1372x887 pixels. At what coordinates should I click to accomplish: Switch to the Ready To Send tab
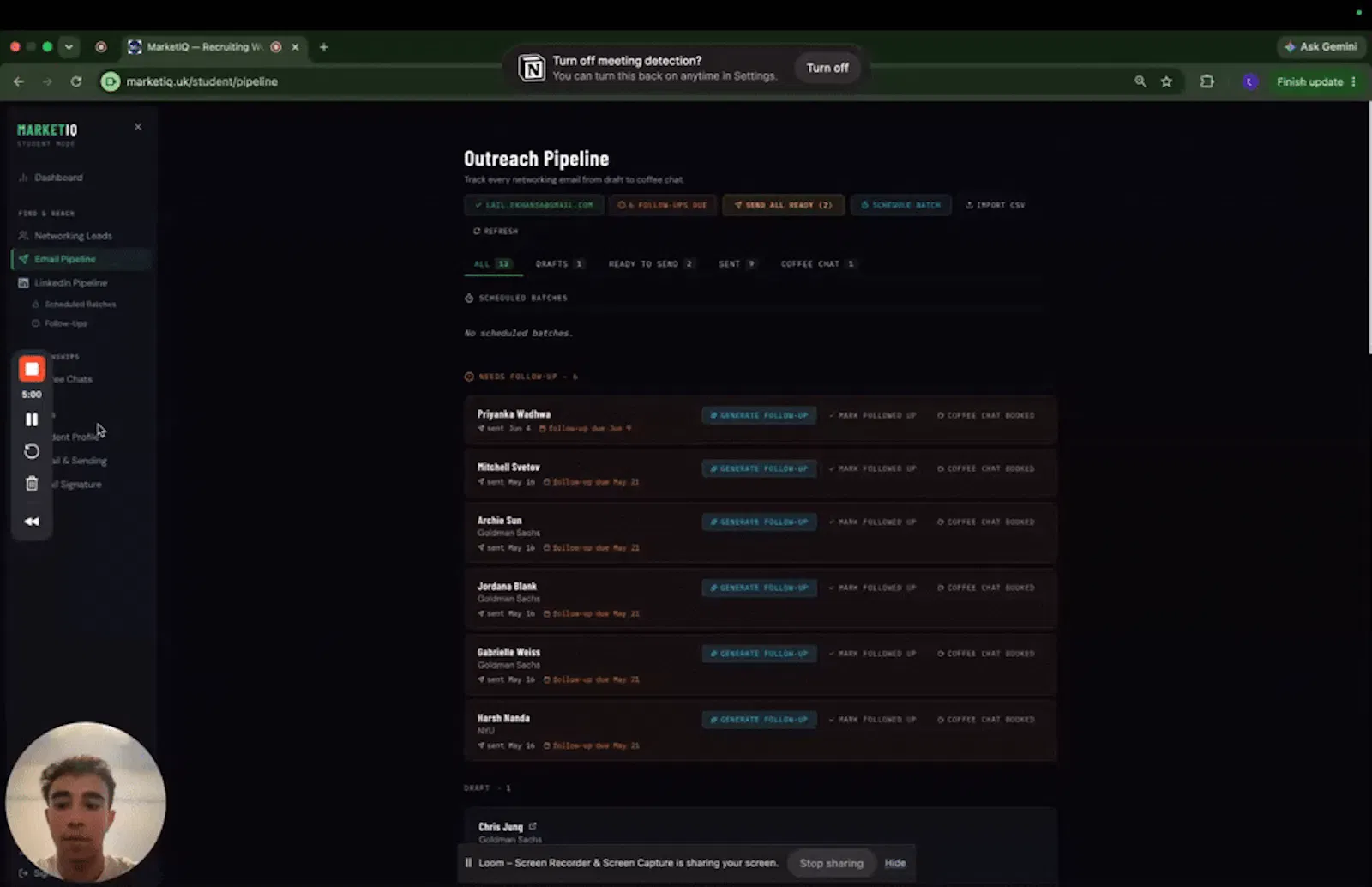click(652, 264)
